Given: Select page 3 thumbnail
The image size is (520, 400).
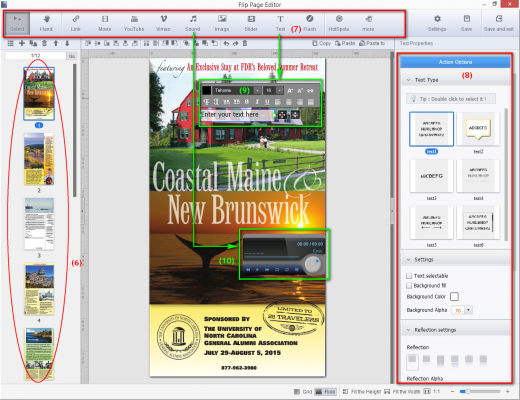Looking at the screenshot, I should (x=39, y=224).
